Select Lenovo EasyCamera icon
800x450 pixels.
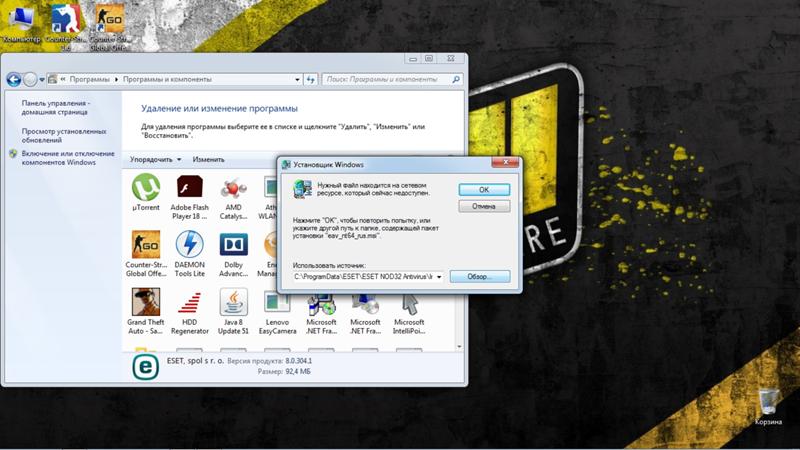pyautogui.click(x=277, y=303)
